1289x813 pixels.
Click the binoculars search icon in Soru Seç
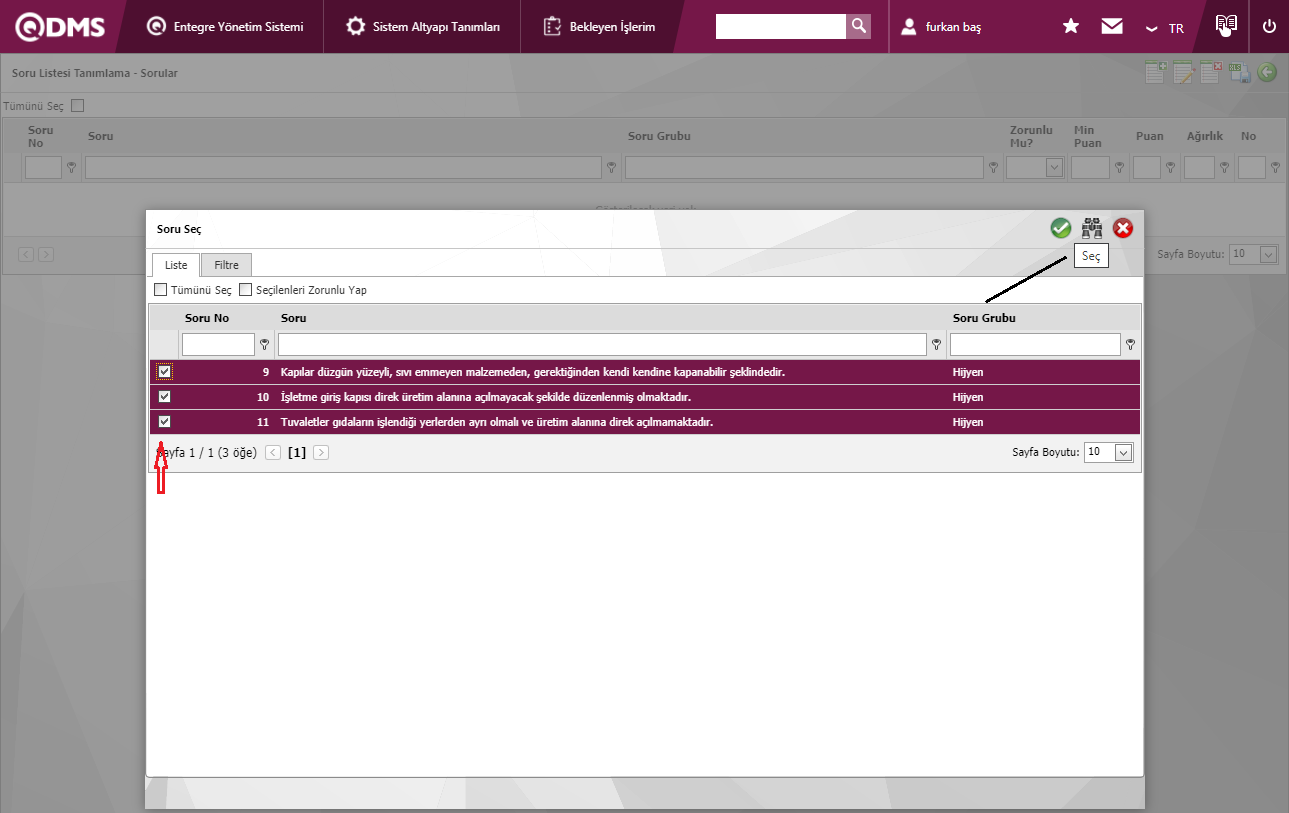(x=1092, y=228)
